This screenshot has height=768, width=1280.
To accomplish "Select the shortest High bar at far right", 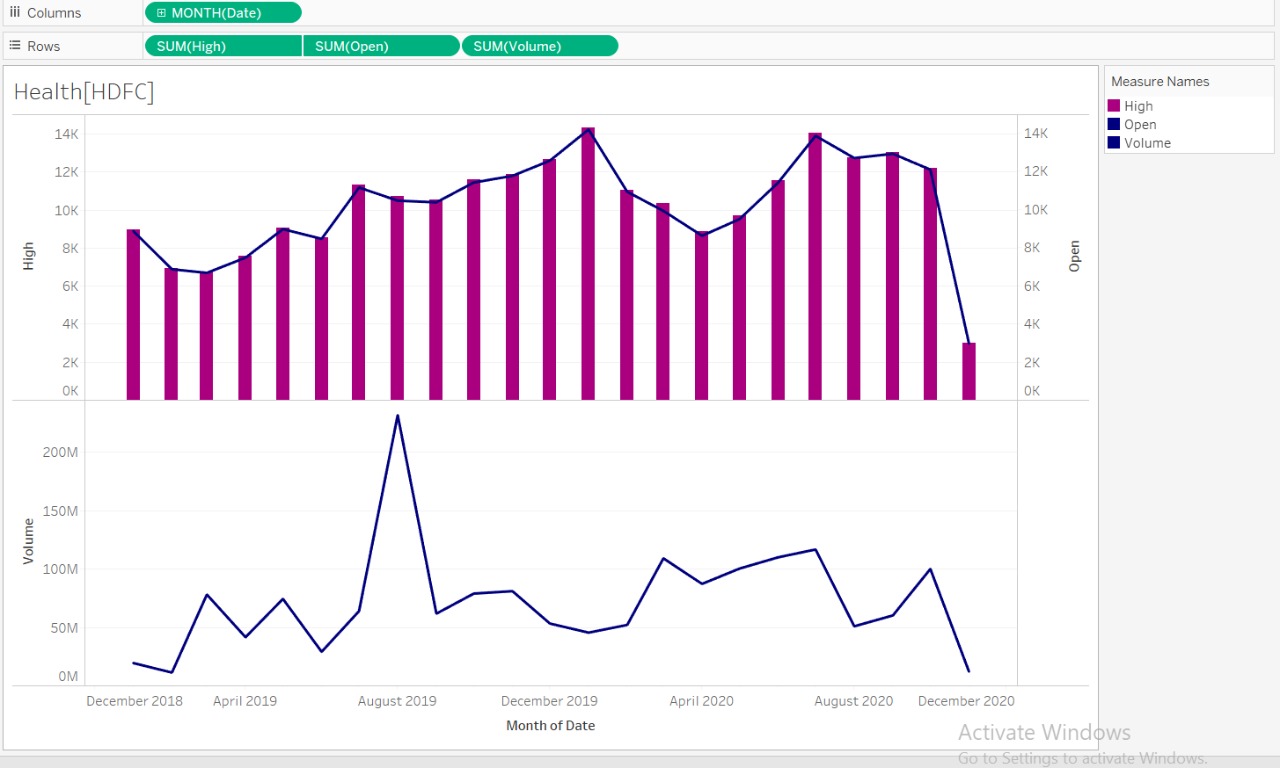I will [x=968, y=372].
